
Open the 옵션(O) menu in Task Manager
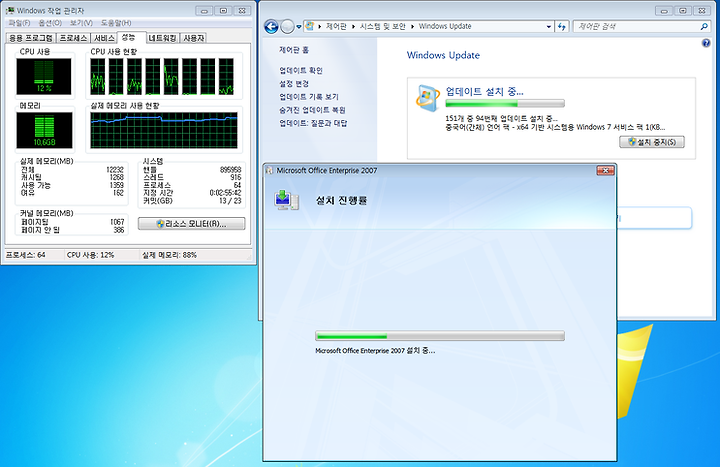coord(50,23)
